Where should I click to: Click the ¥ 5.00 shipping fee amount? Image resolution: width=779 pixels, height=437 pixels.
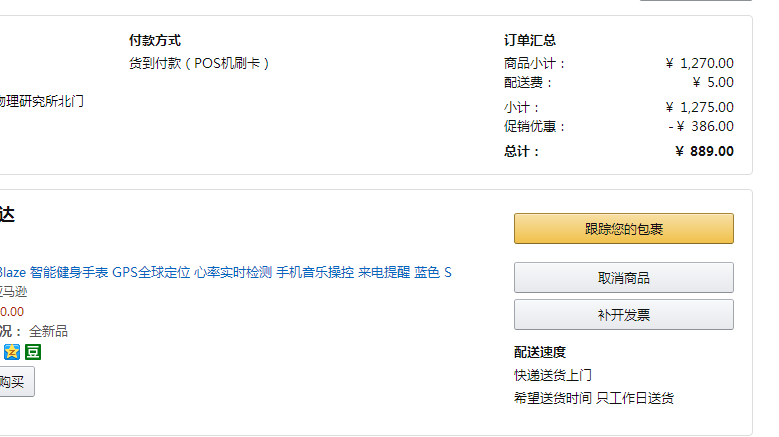(713, 82)
